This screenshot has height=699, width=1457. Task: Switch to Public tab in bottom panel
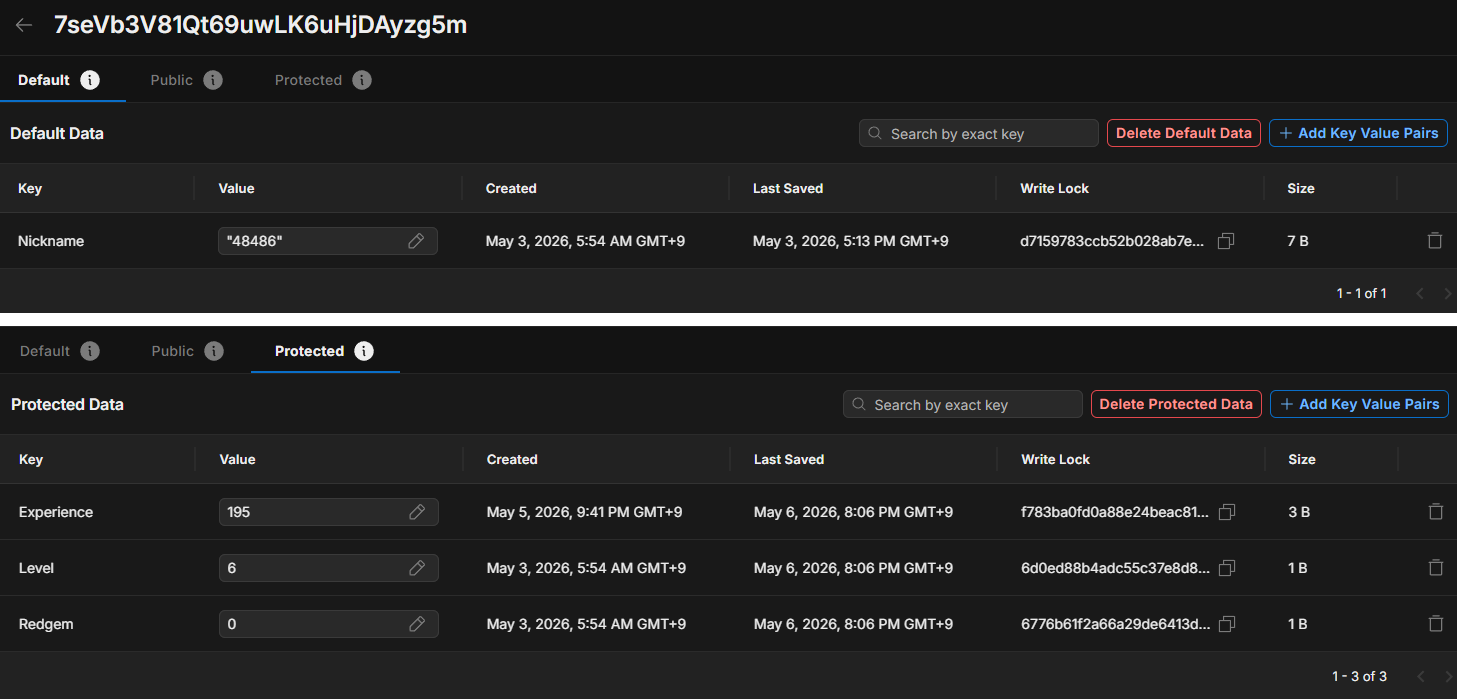pos(172,351)
